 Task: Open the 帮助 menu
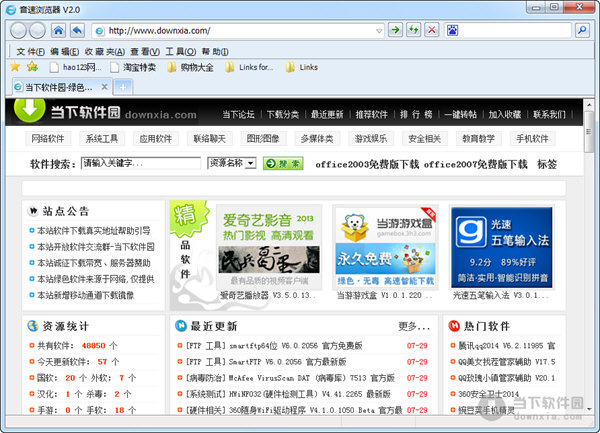tap(215, 52)
